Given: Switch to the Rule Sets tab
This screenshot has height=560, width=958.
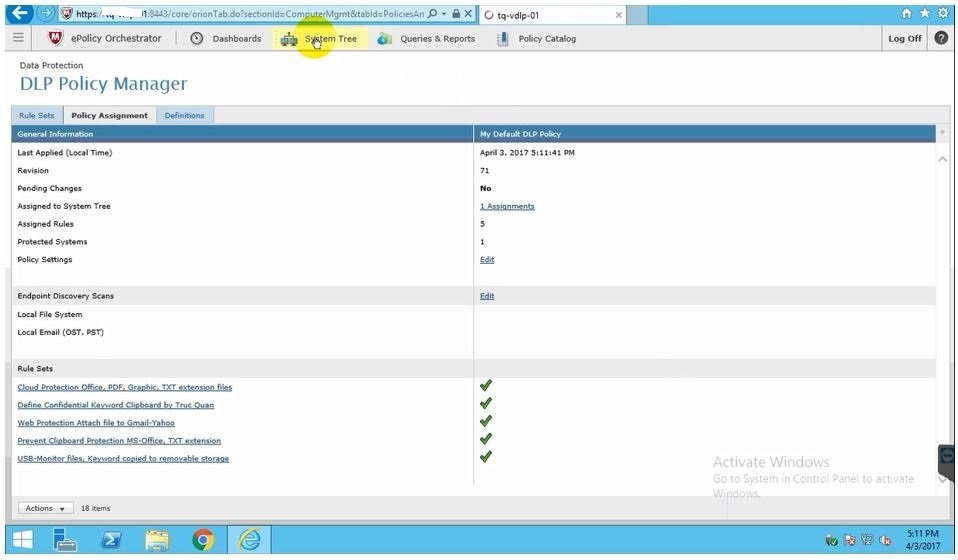Looking at the screenshot, I should coord(37,116).
